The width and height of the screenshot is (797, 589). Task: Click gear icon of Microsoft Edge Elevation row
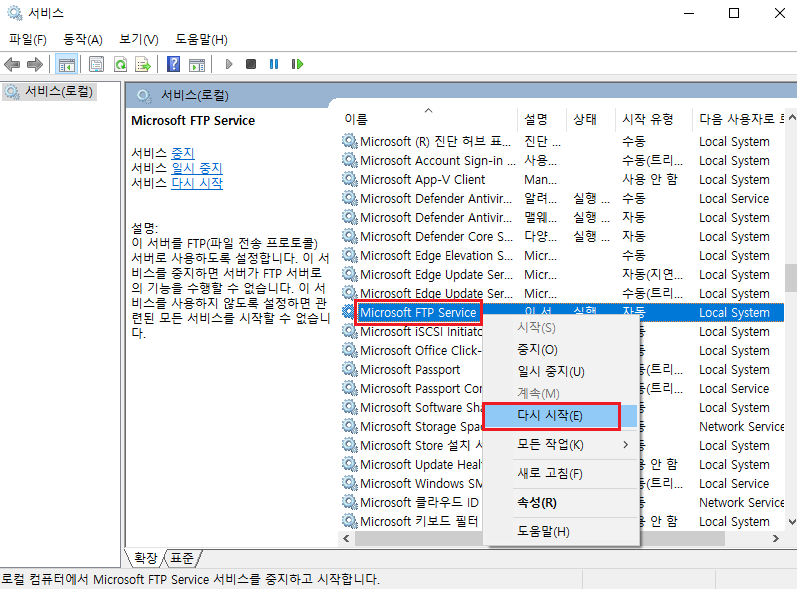coord(349,255)
